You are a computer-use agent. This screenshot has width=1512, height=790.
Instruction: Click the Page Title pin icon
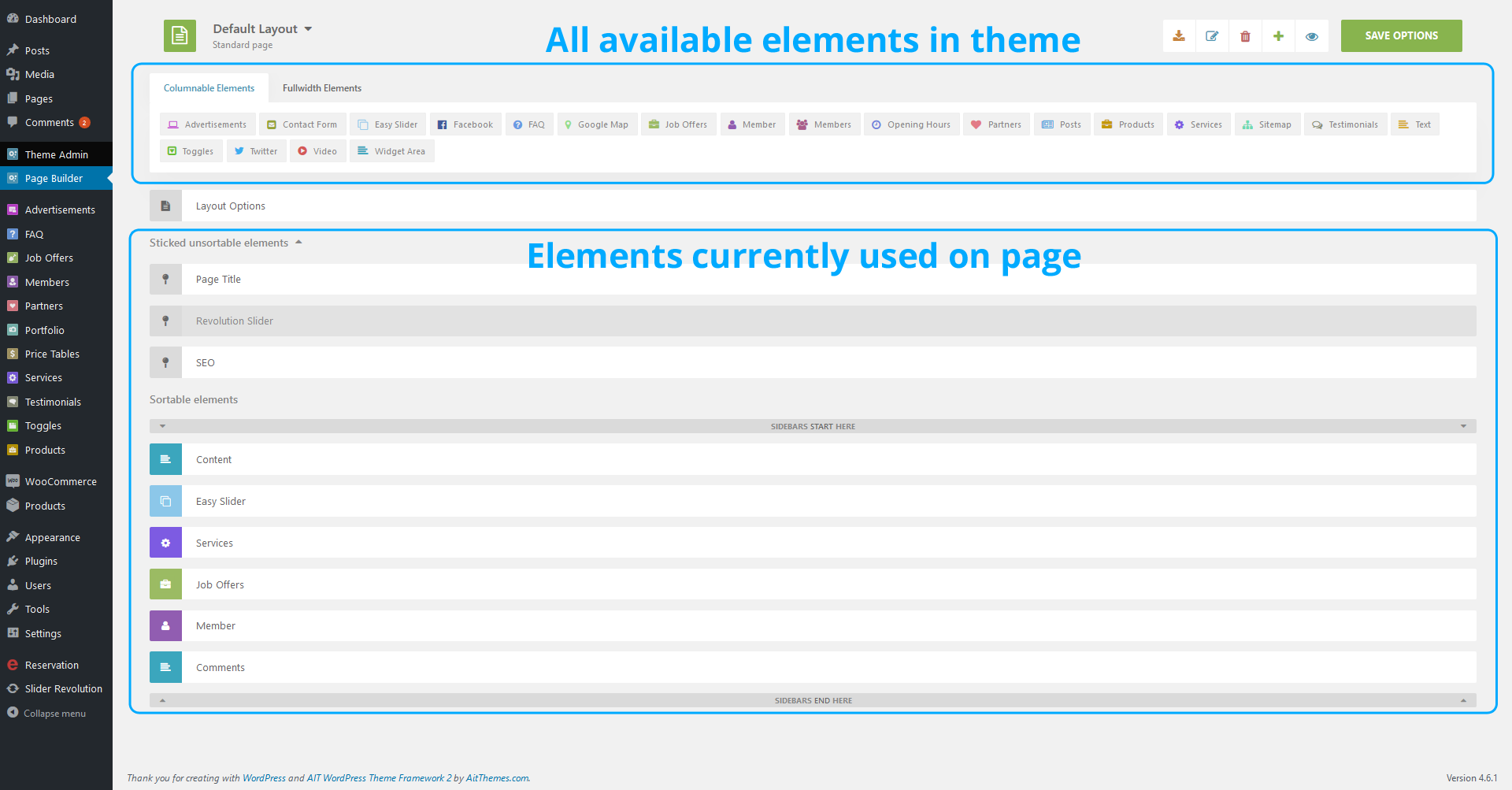coord(165,279)
